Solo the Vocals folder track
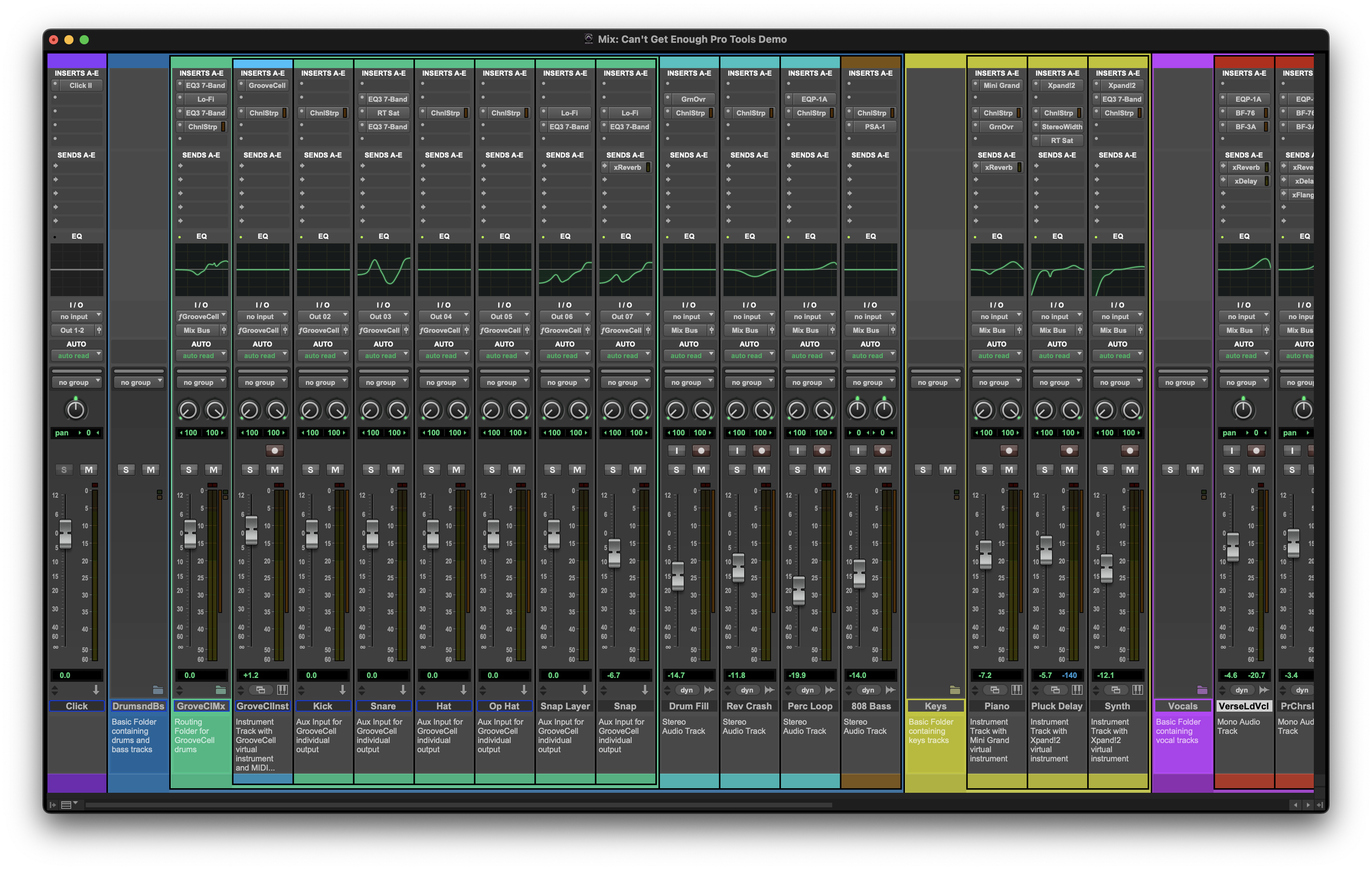 [x=1170, y=470]
